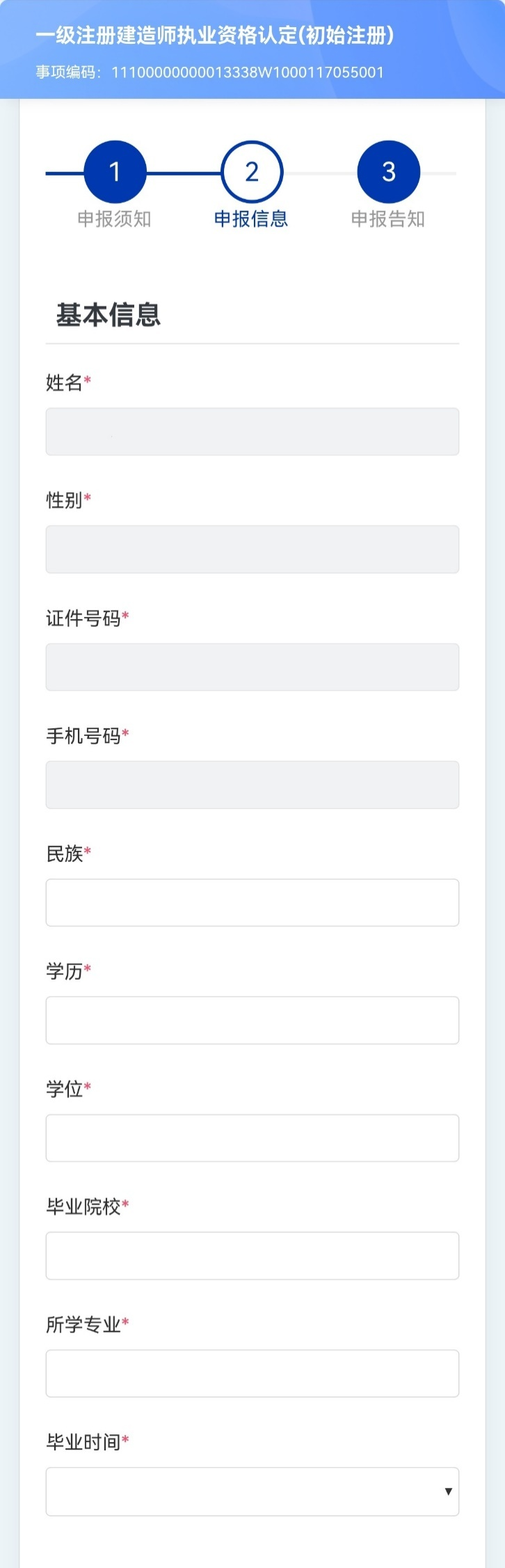Click the 所学专业 input field
505x1568 pixels.
252,1373
